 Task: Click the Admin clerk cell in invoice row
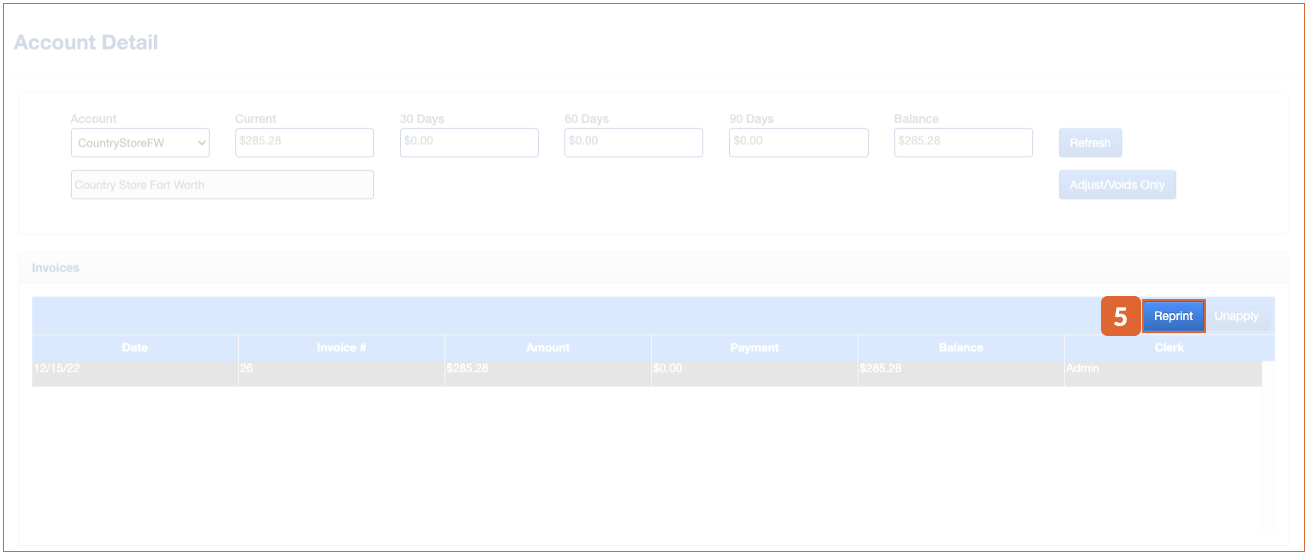pyautogui.click(x=1083, y=369)
